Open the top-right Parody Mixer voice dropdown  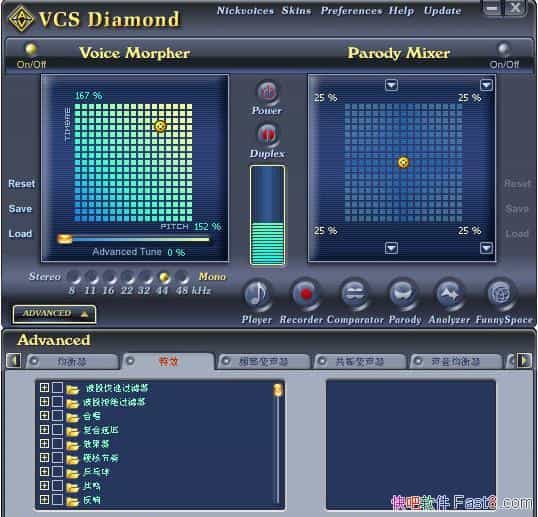coord(486,85)
